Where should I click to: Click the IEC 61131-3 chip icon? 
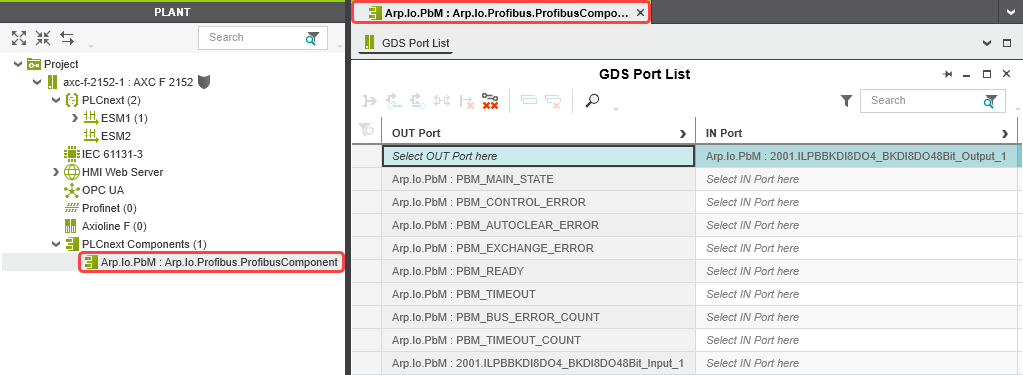[x=72, y=154]
